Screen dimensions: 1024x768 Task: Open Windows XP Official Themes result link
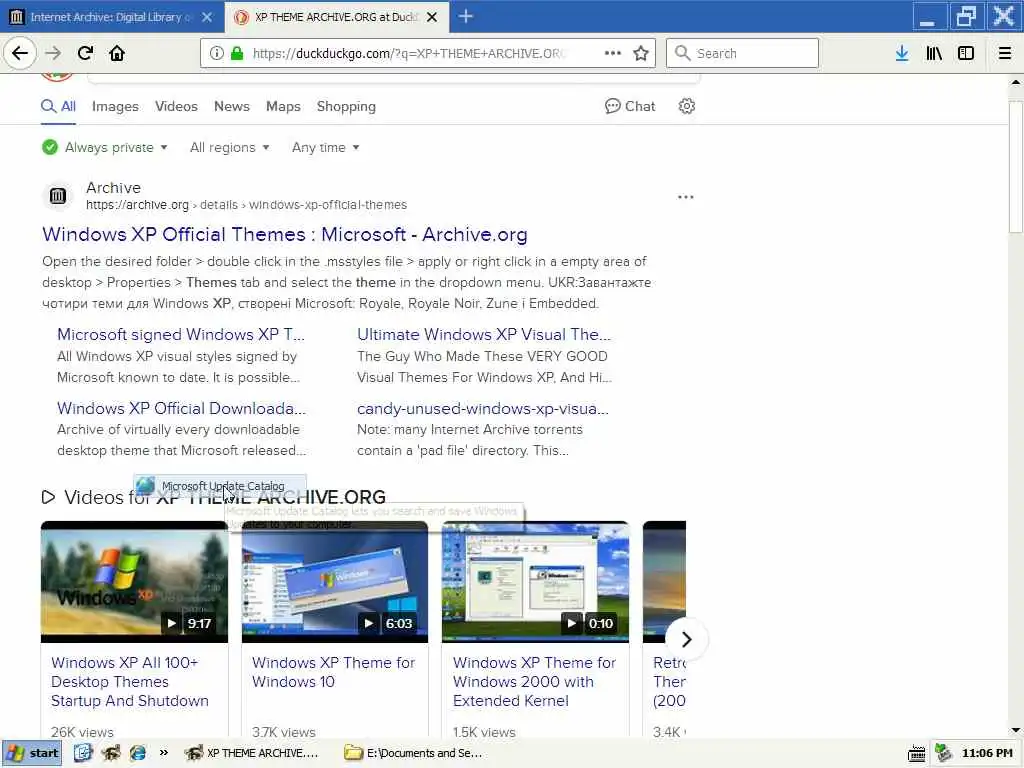pos(285,234)
